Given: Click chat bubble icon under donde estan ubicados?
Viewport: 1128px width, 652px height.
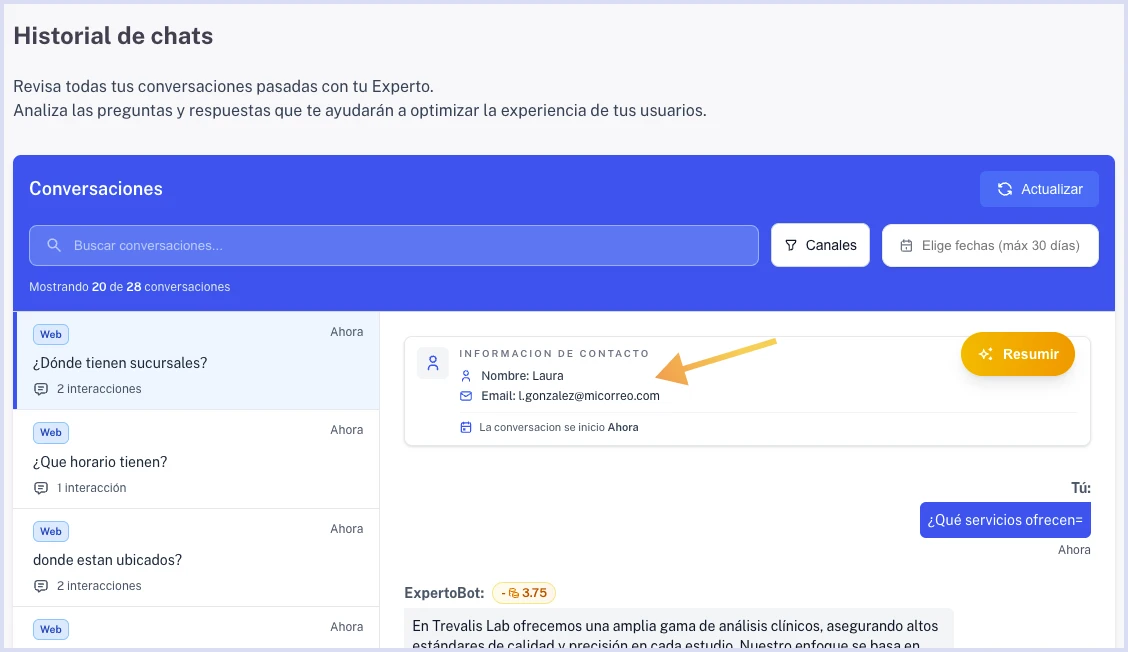Looking at the screenshot, I should (41, 587).
